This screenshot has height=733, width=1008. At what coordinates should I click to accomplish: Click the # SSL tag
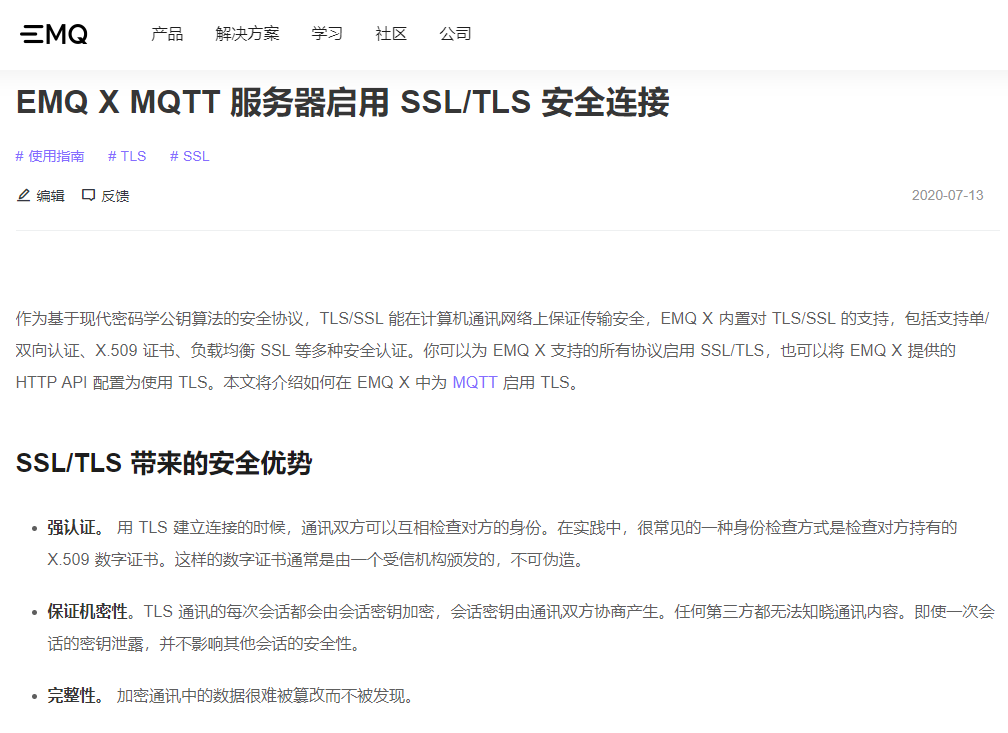[190, 156]
